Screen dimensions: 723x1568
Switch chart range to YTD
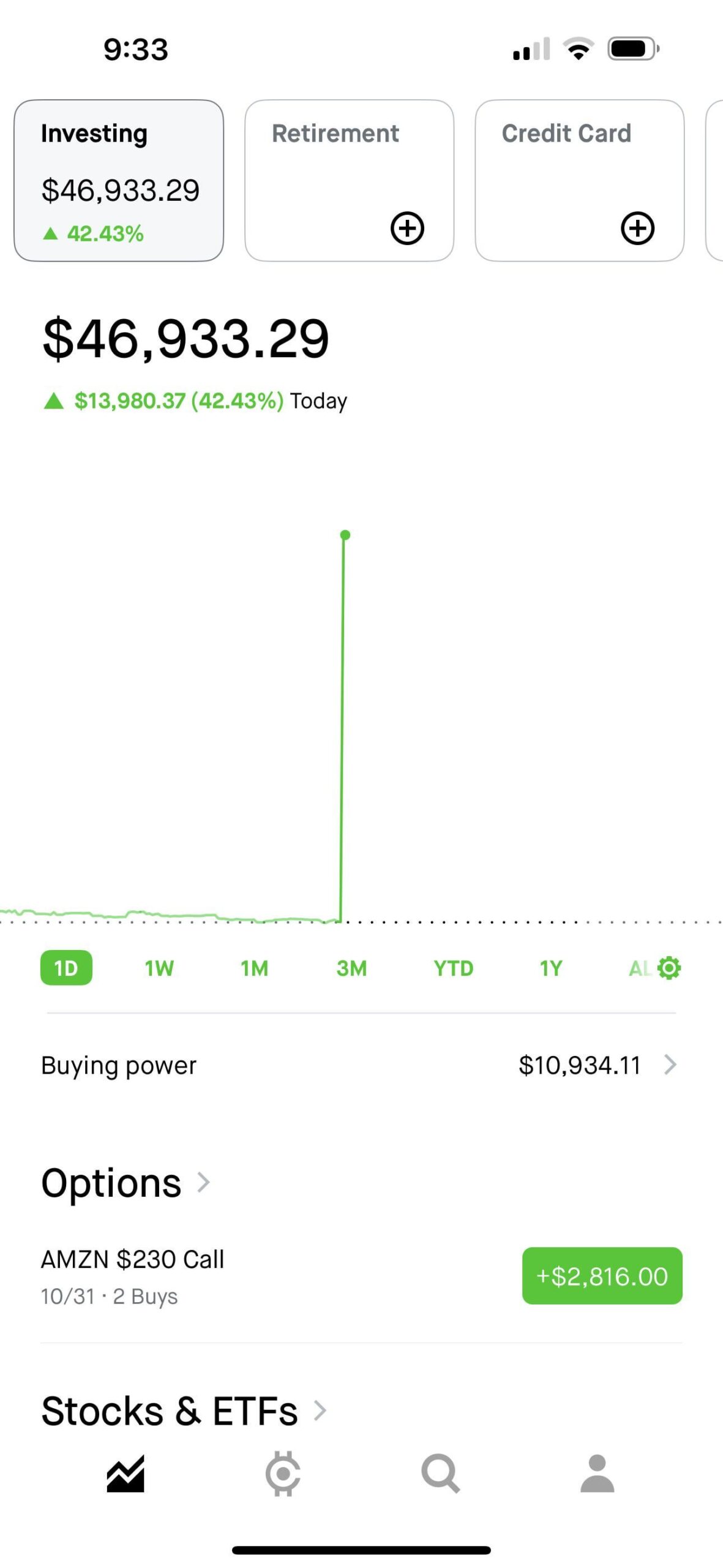pyautogui.click(x=453, y=968)
